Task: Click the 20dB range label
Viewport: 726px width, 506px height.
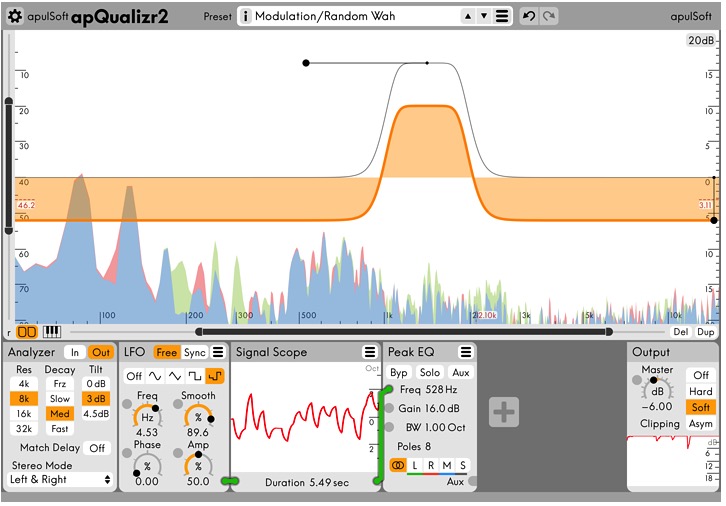Action: tap(701, 41)
